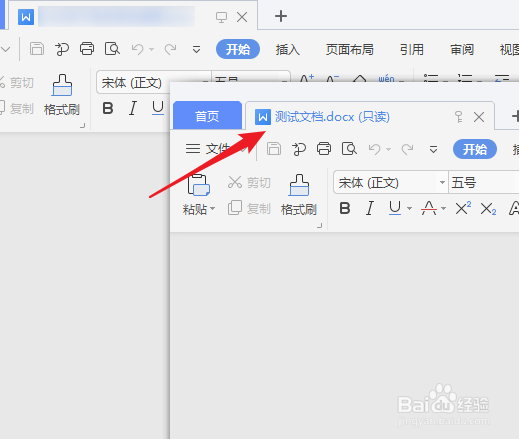The width and height of the screenshot is (519, 439).
Task: Click Redo arrow in back window
Action: pos(171,49)
